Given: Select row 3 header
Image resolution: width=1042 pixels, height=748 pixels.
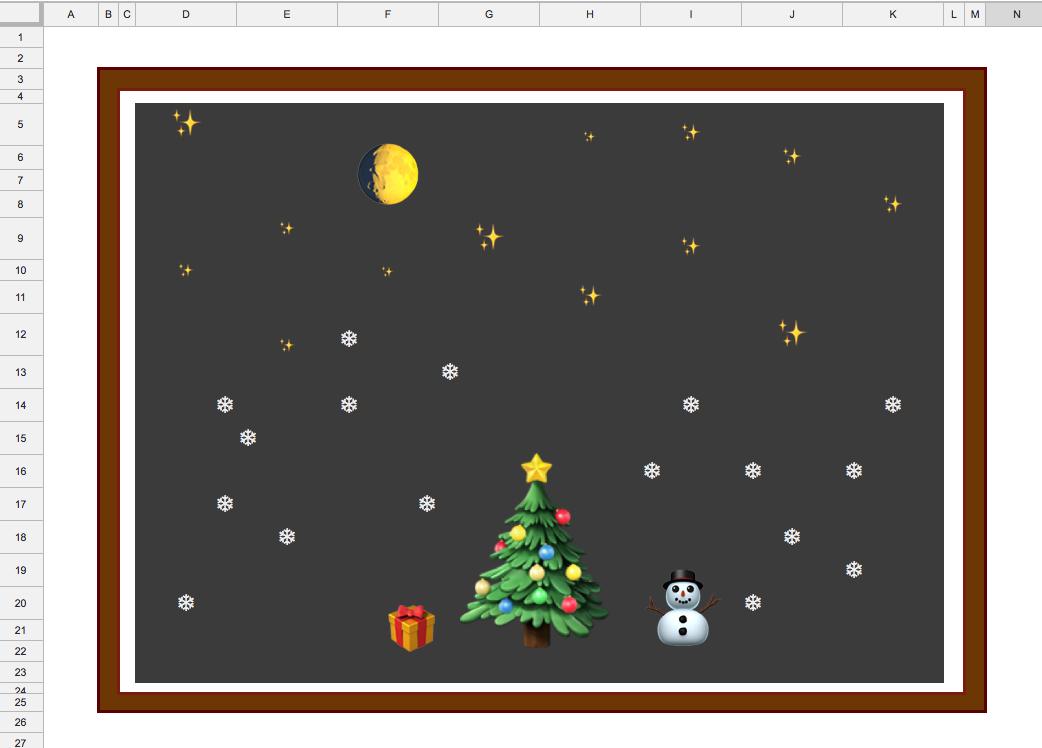Looking at the screenshot, I should tap(21, 79).
